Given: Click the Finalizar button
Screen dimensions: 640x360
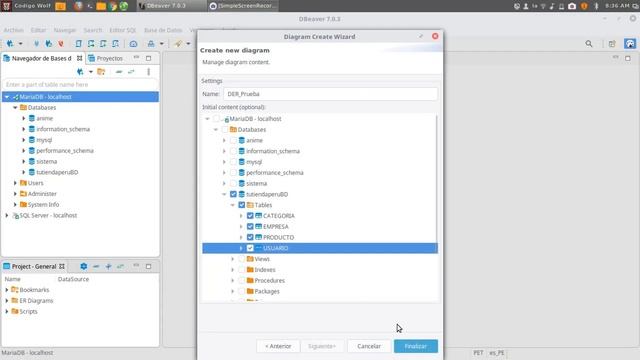Looking at the screenshot, I should (x=416, y=346).
